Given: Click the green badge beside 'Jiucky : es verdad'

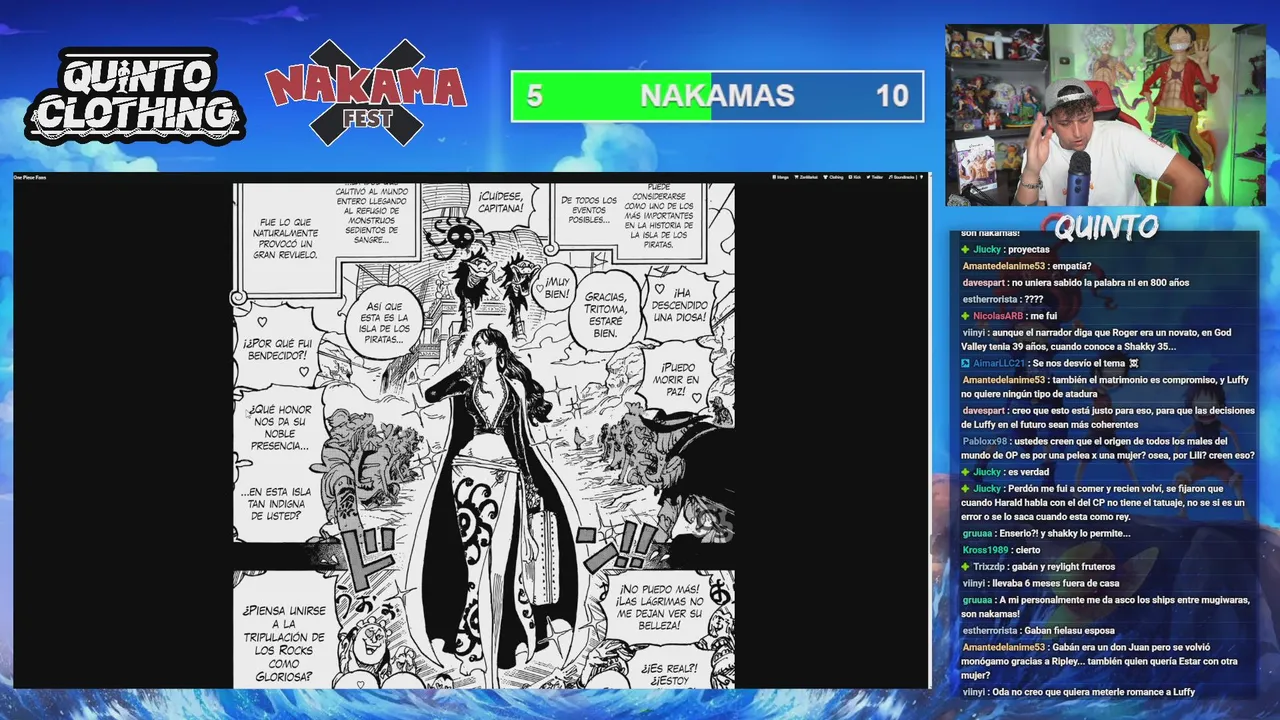Looking at the screenshot, I should click(x=965, y=472).
